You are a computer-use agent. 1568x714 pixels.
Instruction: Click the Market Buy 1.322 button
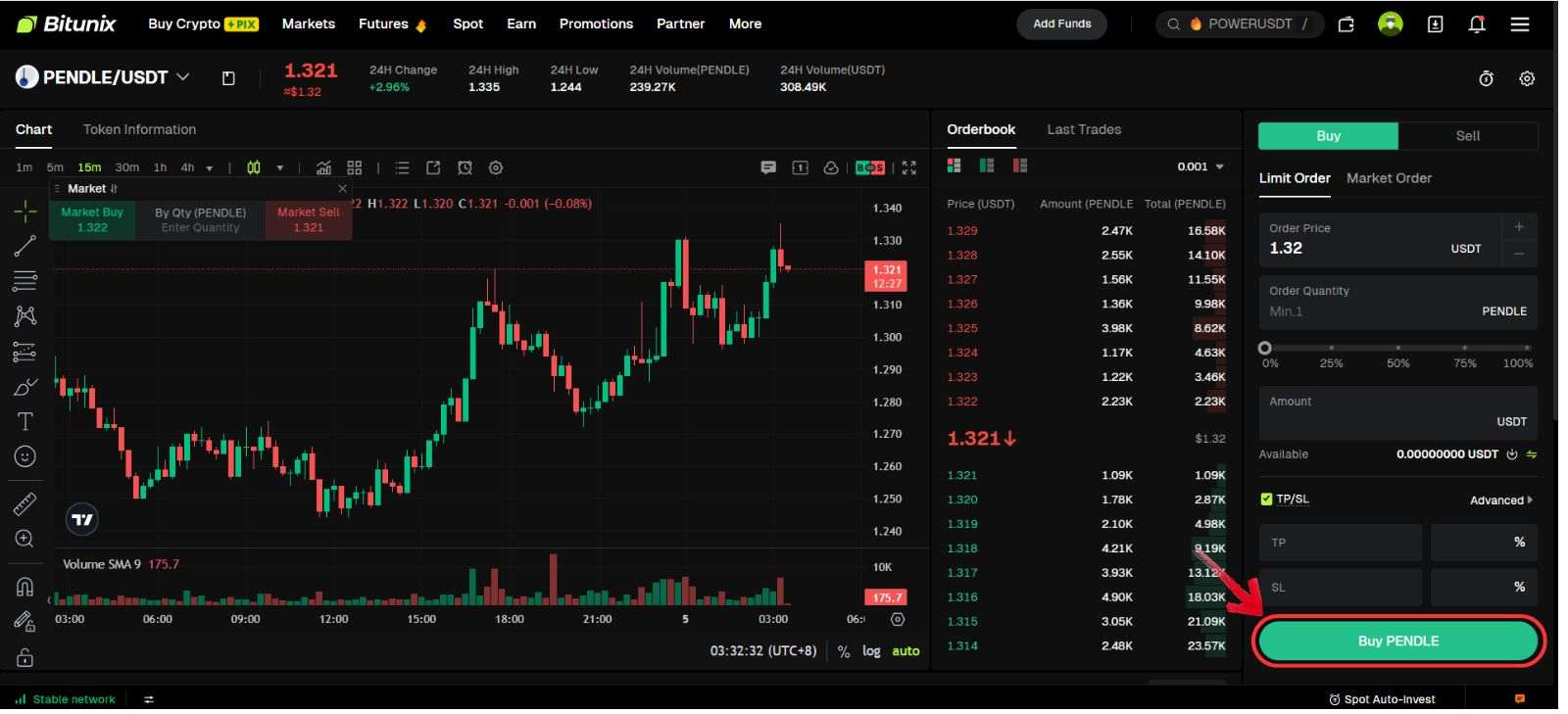(x=92, y=219)
